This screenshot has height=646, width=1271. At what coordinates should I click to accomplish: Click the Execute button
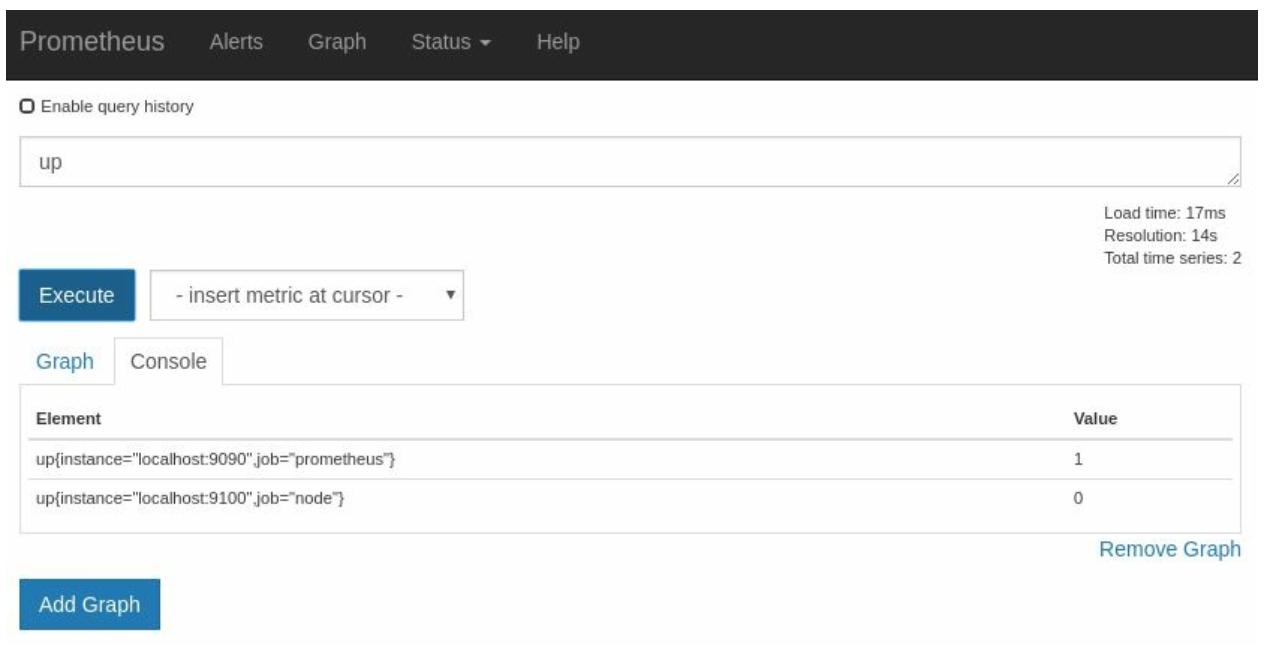(77, 295)
